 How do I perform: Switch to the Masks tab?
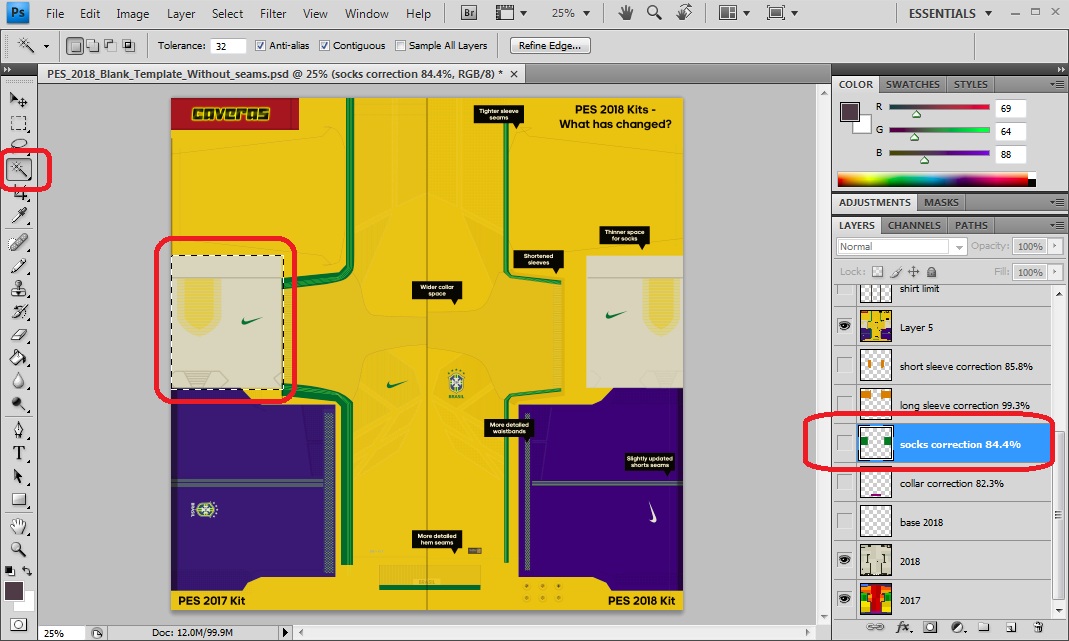coord(941,202)
